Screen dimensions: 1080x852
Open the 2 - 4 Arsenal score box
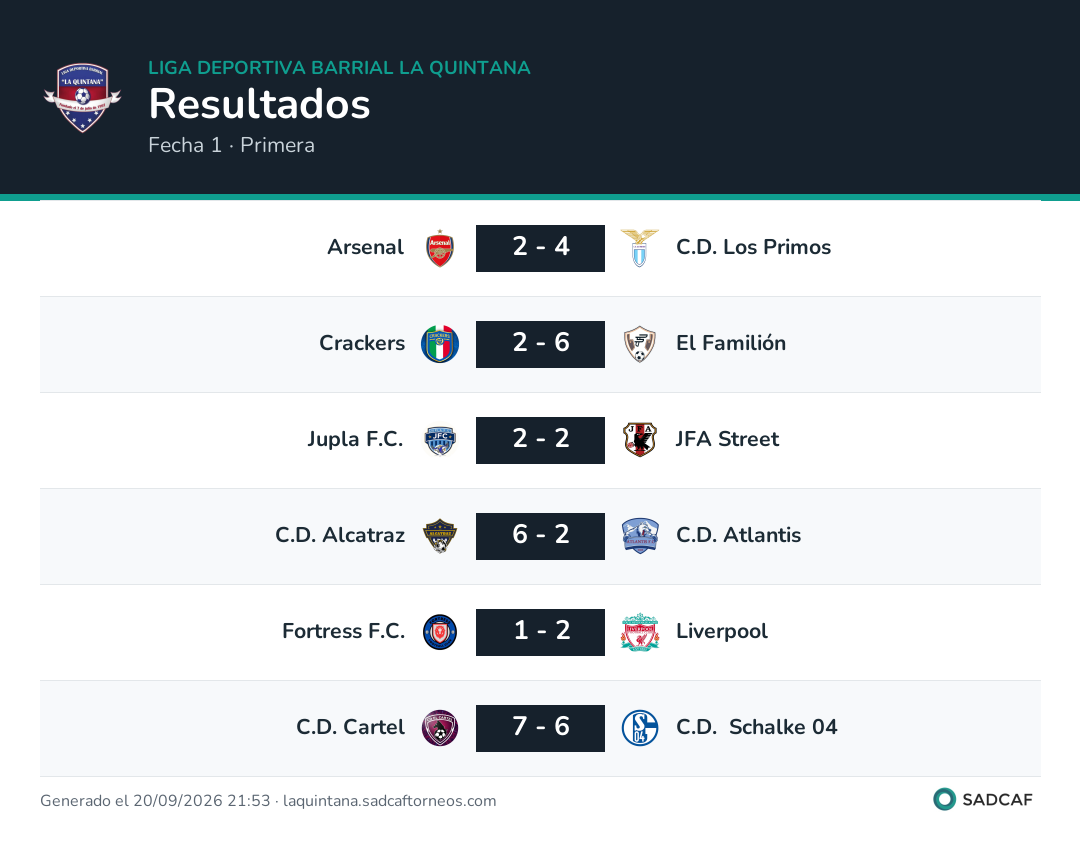click(540, 248)
